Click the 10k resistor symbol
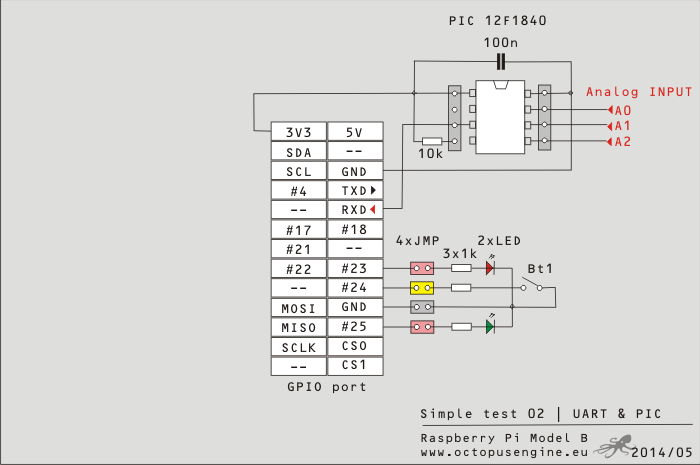 pos(432,141)
